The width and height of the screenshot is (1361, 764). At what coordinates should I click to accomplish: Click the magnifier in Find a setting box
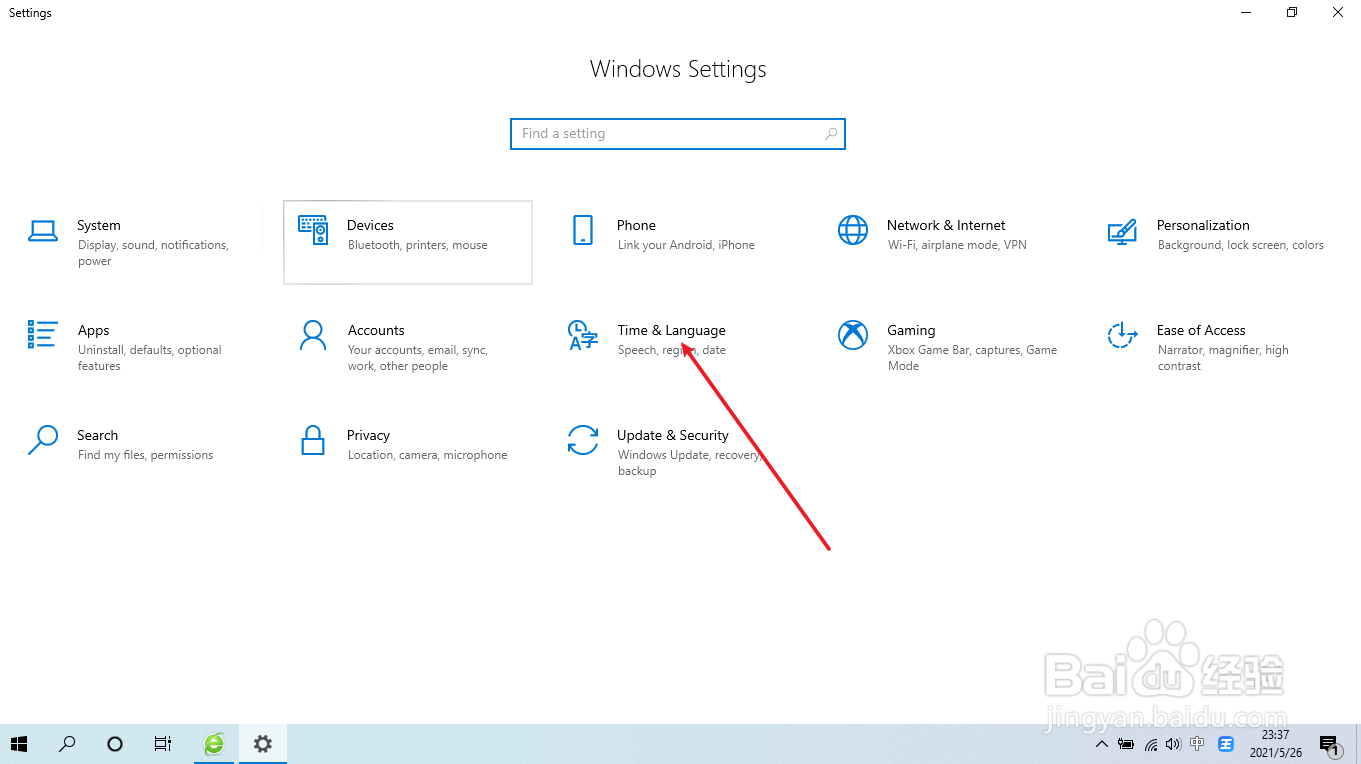tap(831, 134)
